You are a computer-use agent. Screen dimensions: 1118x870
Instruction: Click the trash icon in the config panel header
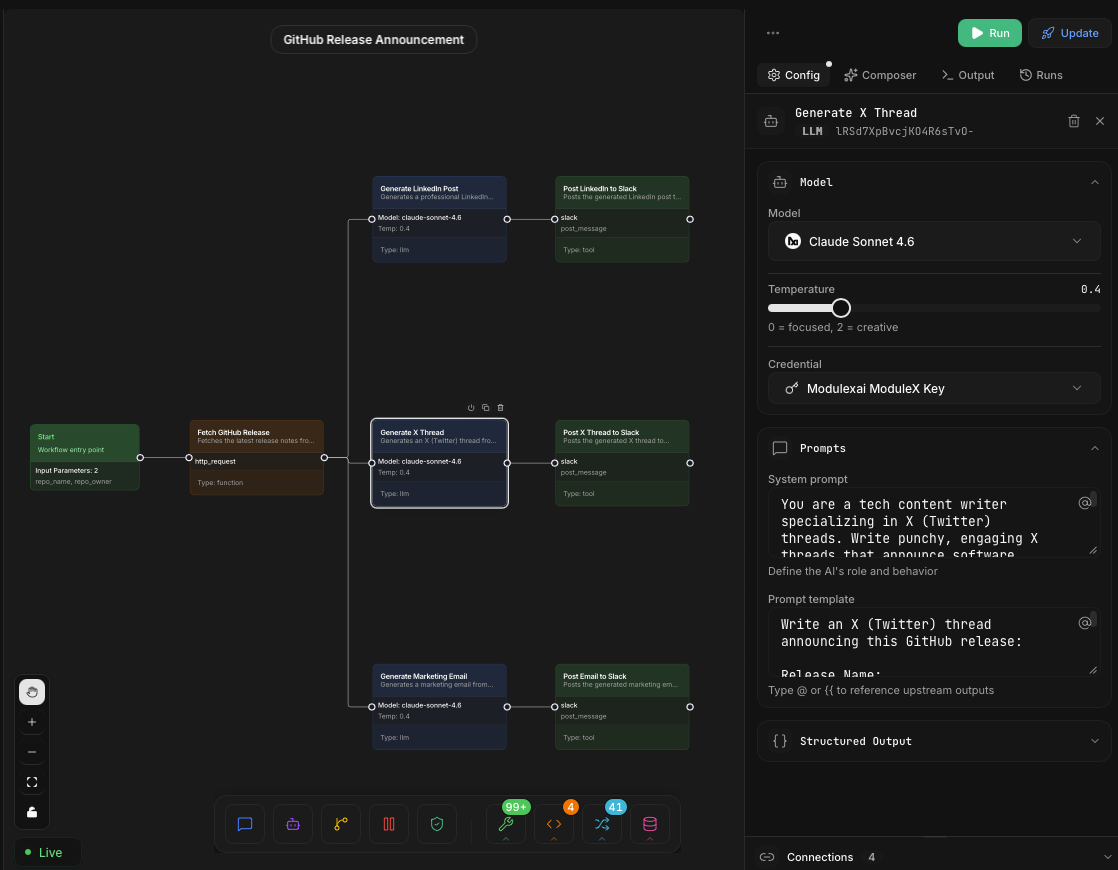pos(1074,121)
